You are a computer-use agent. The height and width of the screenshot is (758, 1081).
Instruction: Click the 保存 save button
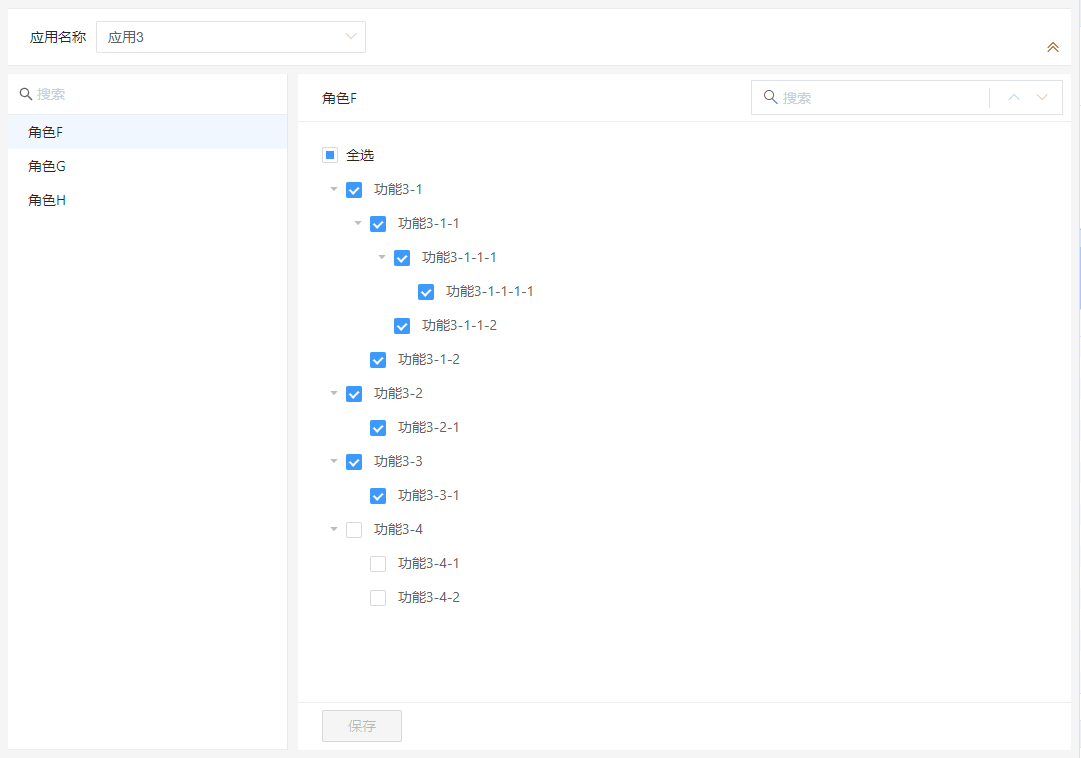coord(362,726)
